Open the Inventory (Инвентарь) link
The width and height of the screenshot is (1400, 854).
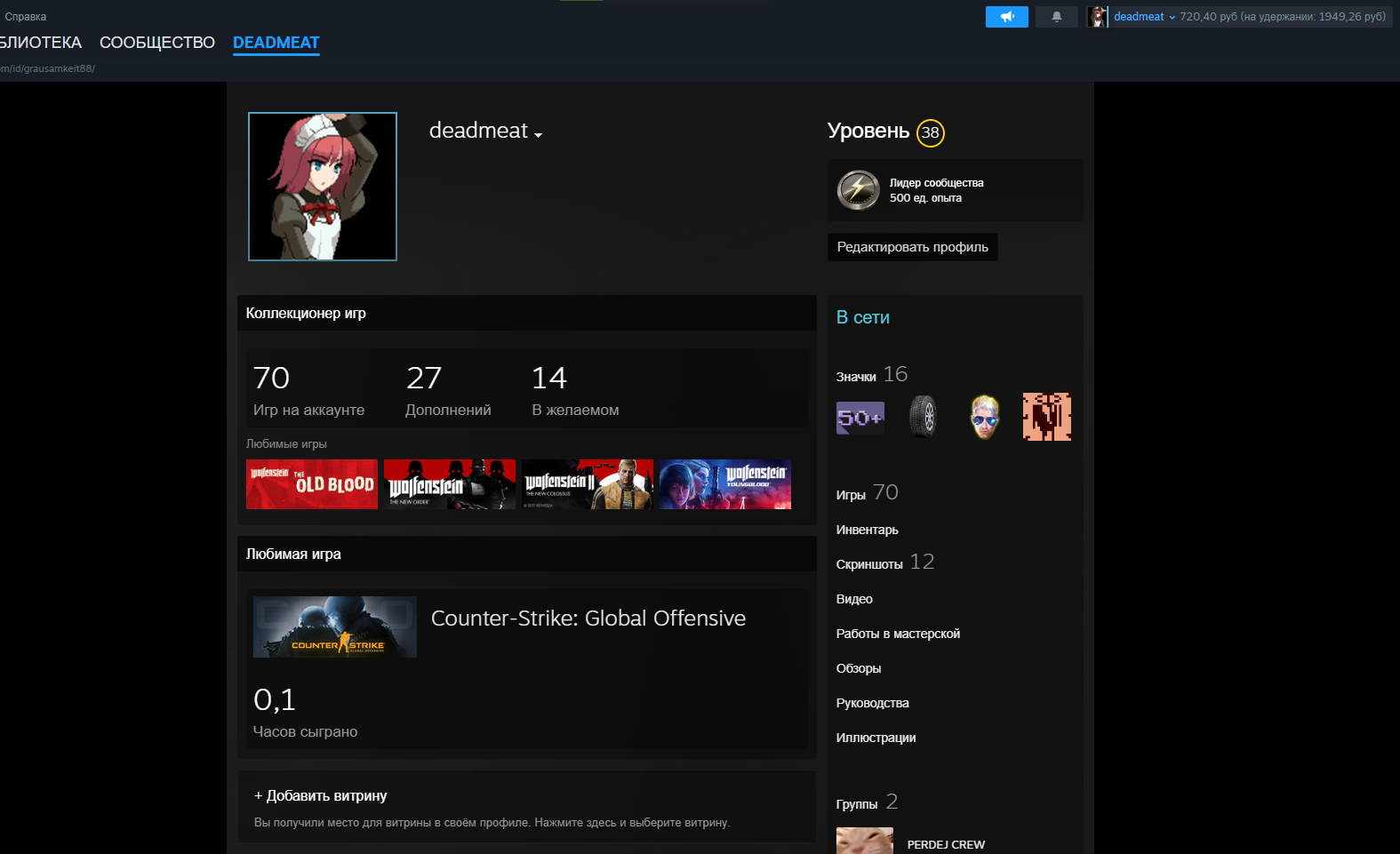point(868,530)
